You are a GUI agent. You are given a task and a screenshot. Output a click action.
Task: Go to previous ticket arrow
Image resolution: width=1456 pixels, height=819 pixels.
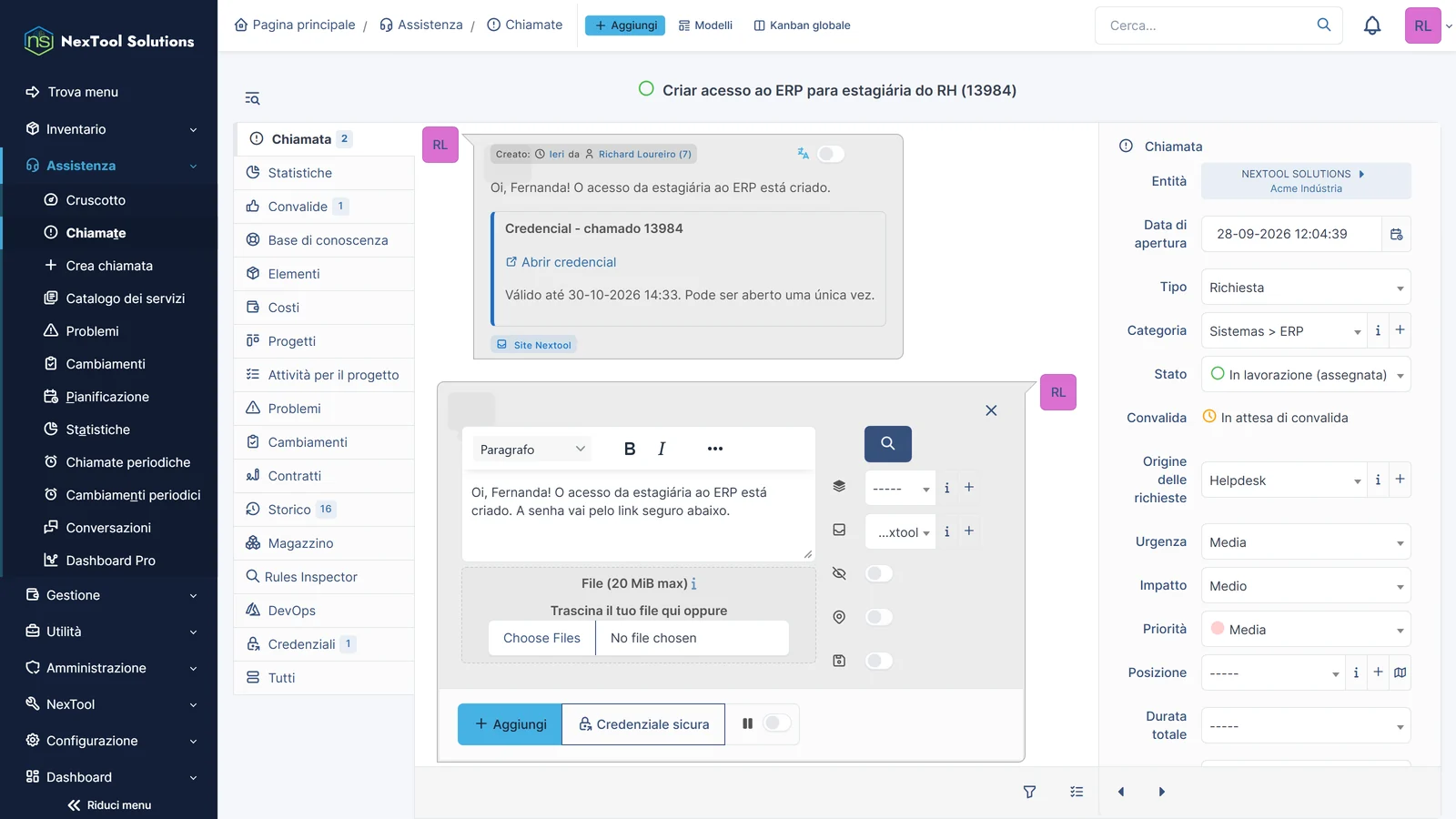pyautogui.click(x=1121, y=792)
